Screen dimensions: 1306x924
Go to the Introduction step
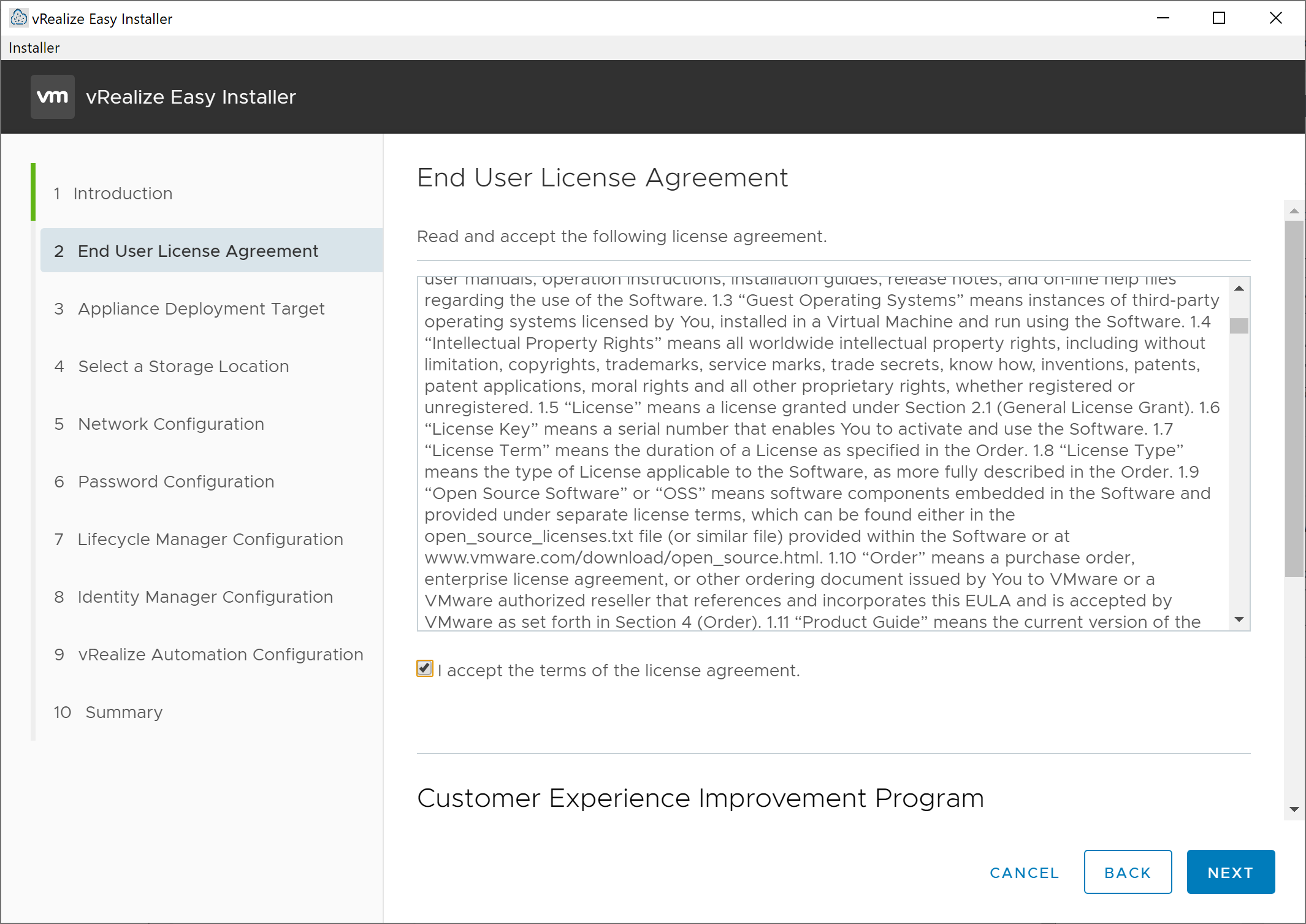point(123,193)
